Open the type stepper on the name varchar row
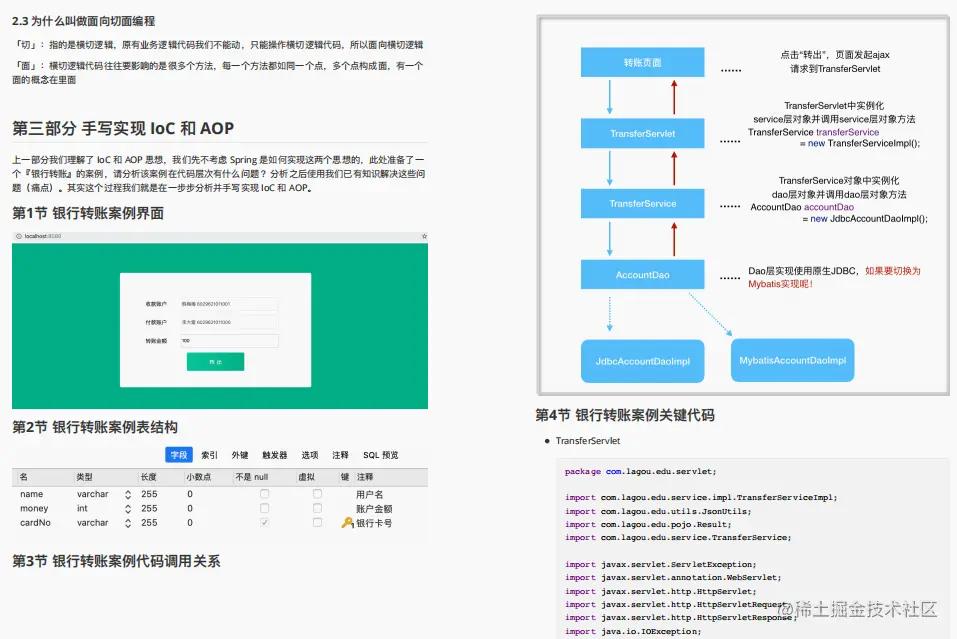 127,494
